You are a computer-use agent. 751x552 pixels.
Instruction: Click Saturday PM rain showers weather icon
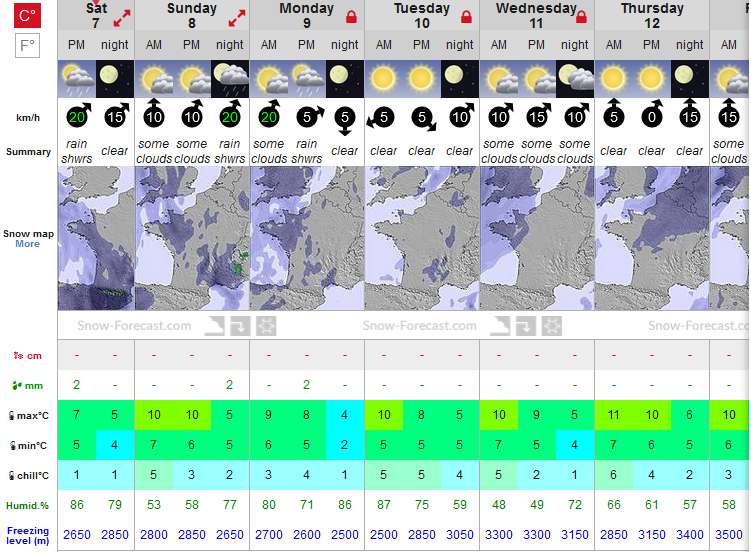pos(77,79)
